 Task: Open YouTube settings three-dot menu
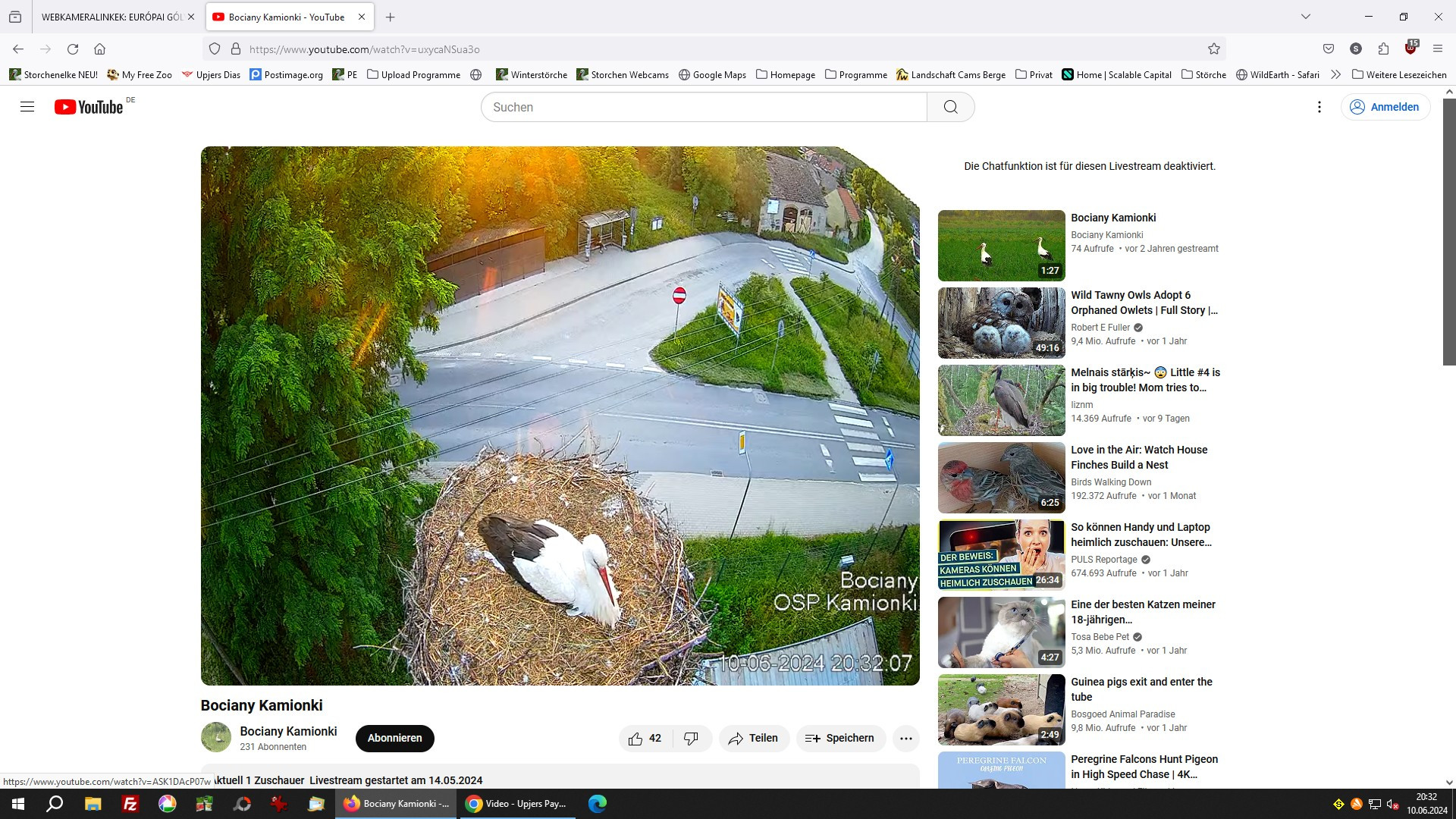coord(1319,107)
